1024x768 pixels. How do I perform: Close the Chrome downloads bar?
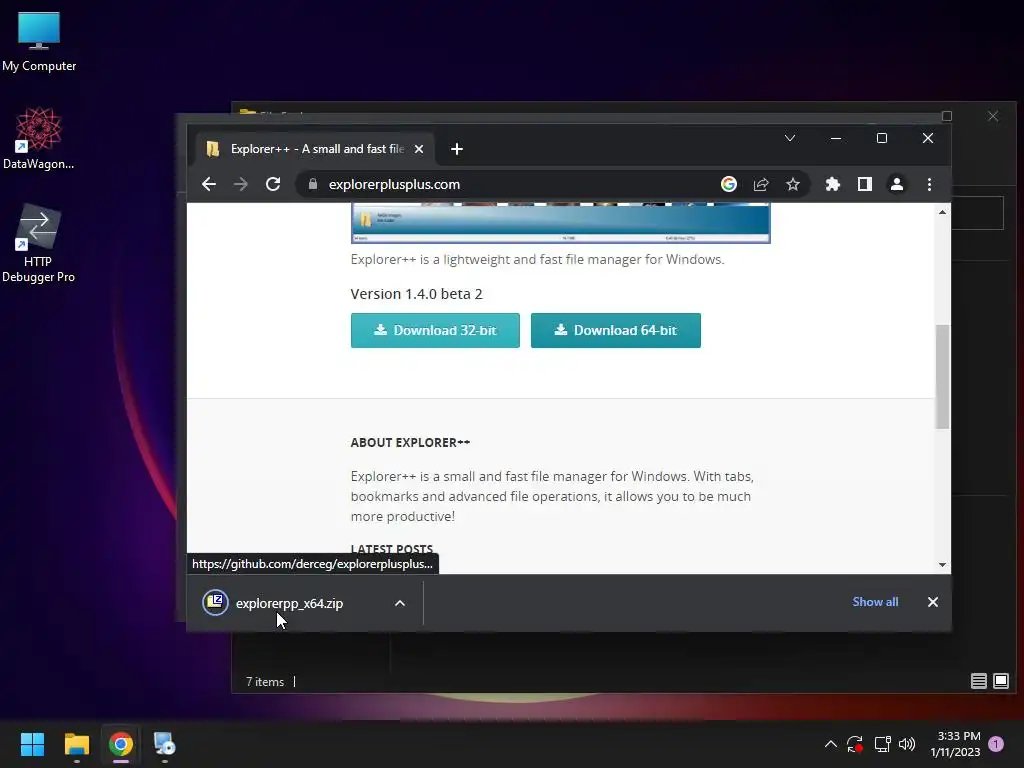[933, 602]
